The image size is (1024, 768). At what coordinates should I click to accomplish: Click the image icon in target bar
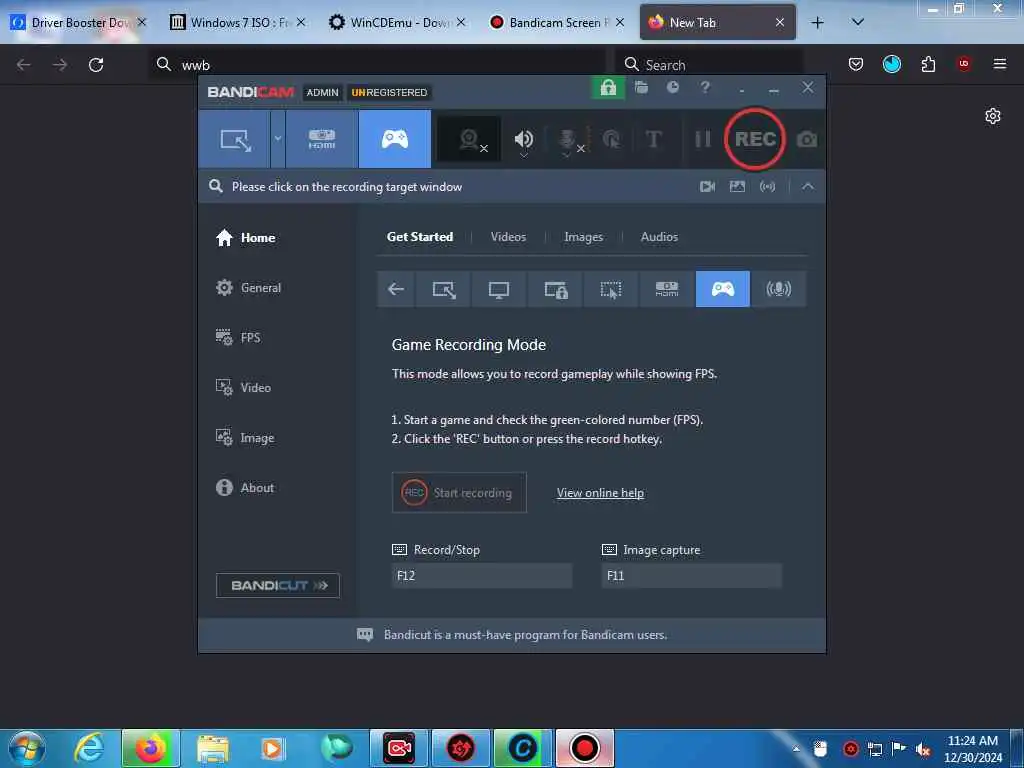pyautogui.click(x=737, y=187)
